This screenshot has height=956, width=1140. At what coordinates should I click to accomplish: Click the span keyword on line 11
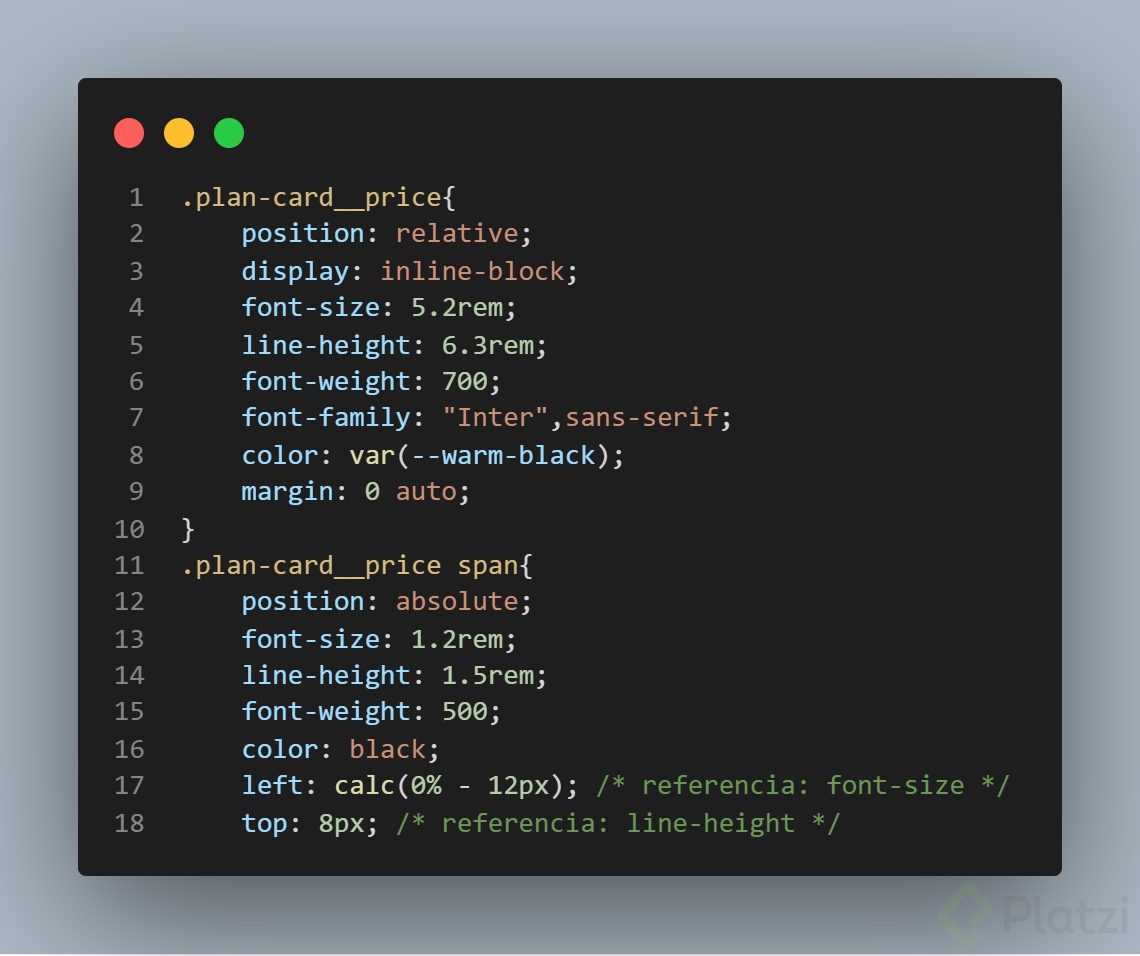click(487, 565)
